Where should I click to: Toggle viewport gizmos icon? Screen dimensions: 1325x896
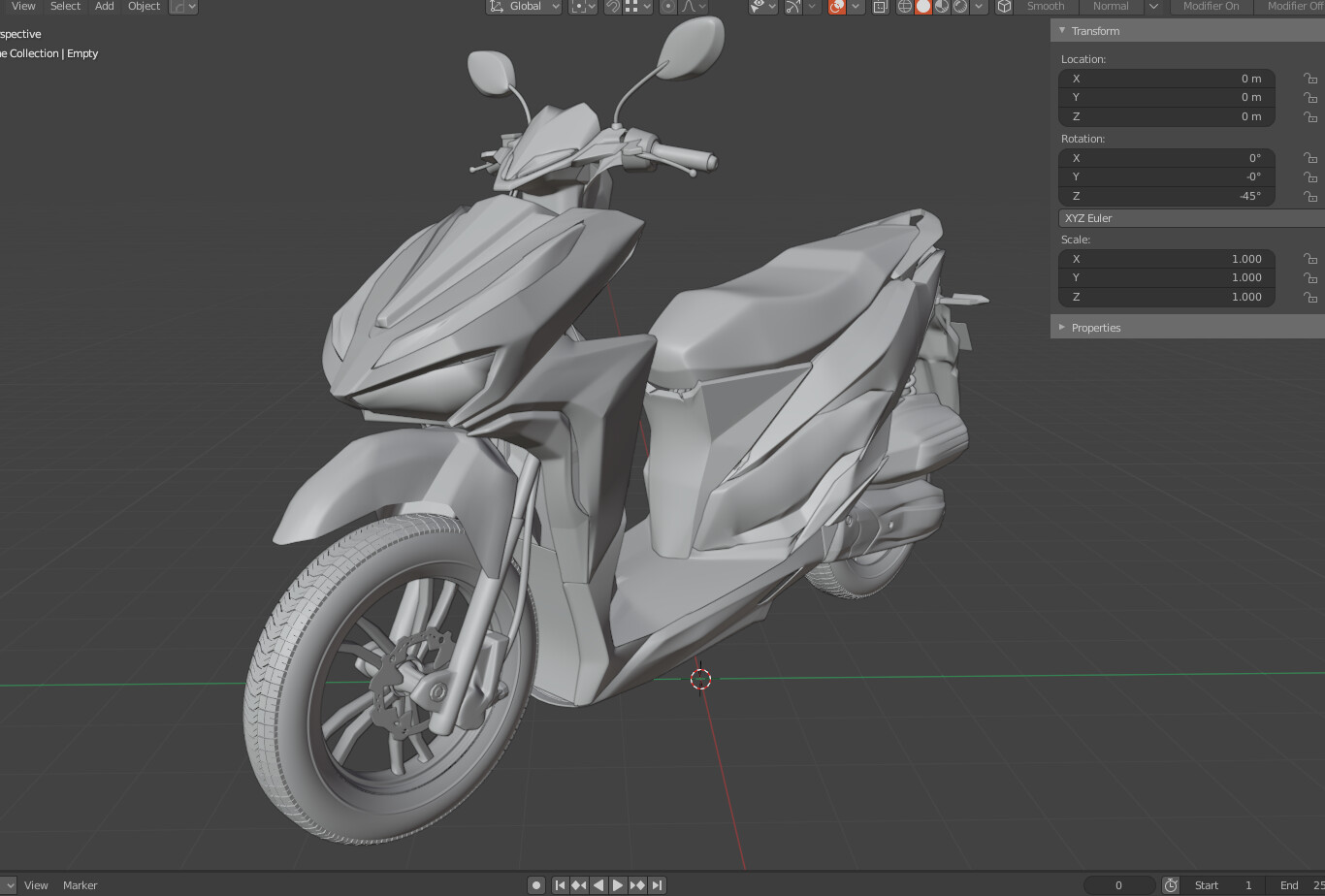click(x=793, y=6)
